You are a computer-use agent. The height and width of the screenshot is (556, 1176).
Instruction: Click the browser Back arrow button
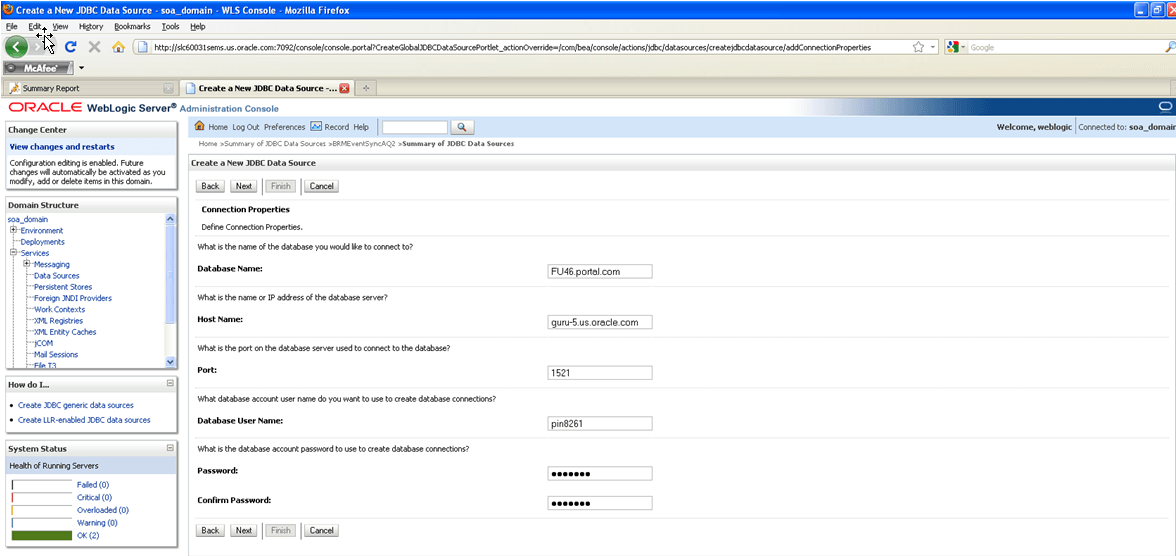(x=16, y=47)
